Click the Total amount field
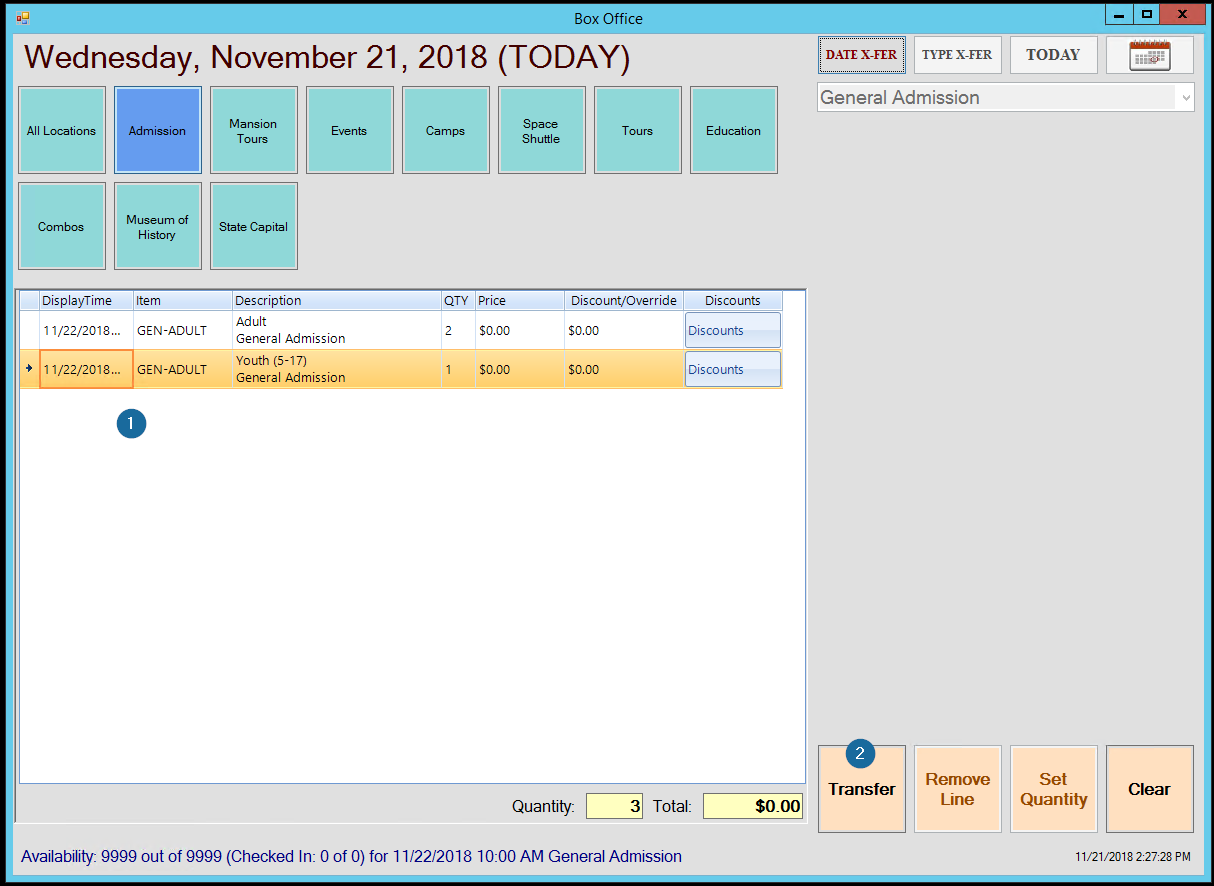1214x886 pixels. 753,806
